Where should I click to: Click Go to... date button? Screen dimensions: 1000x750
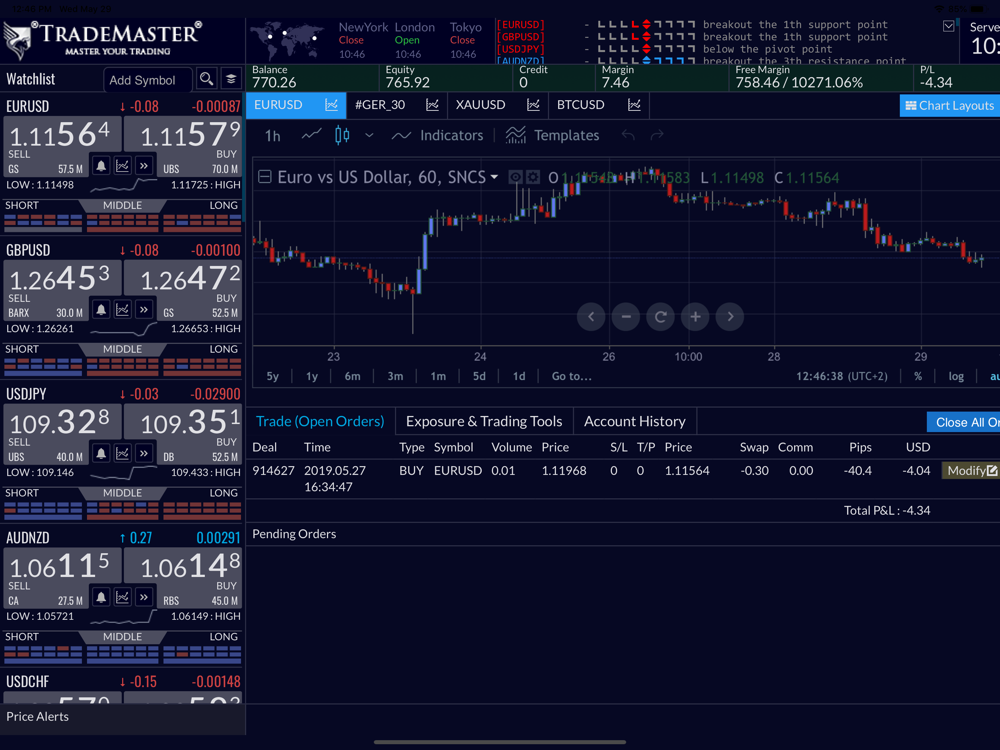[571, 376]
